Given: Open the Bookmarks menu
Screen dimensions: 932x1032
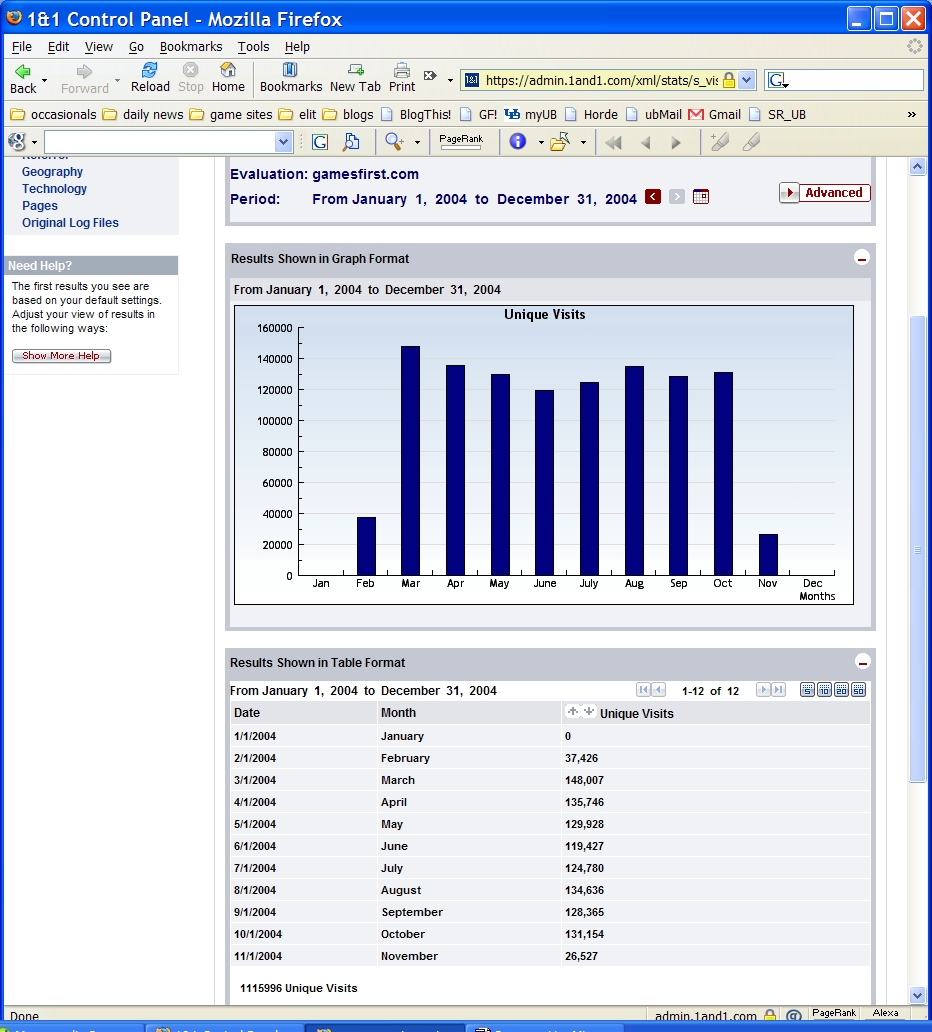Looking at the screenshot, I should (190, 47).
